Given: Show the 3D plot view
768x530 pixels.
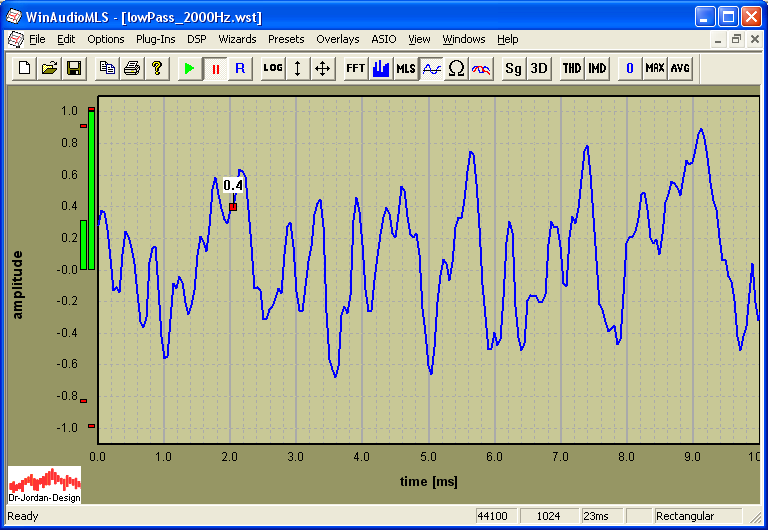Looking at the screenshot, I should (x=538, y=68).
